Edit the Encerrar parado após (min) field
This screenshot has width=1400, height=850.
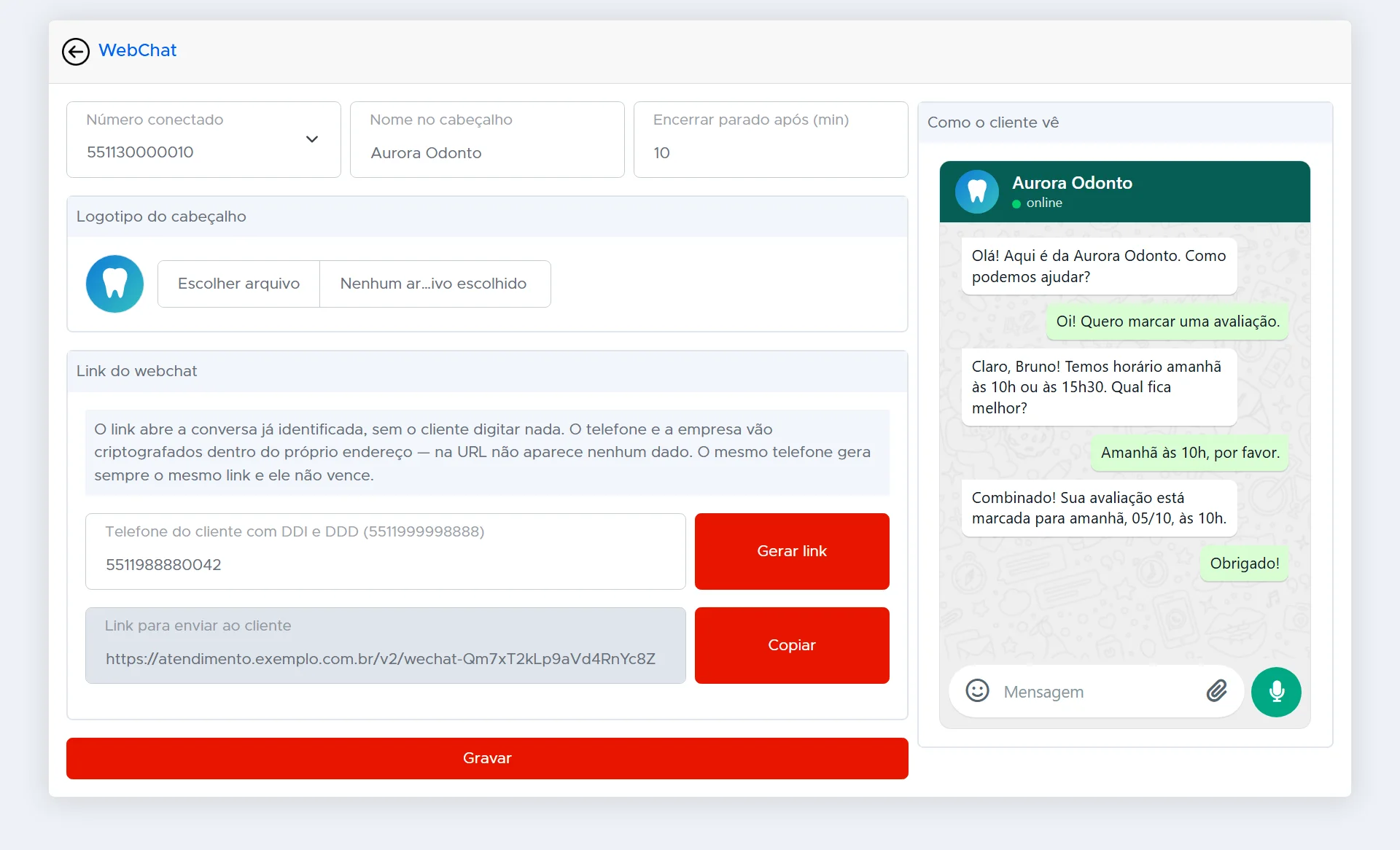pos(771,139)
